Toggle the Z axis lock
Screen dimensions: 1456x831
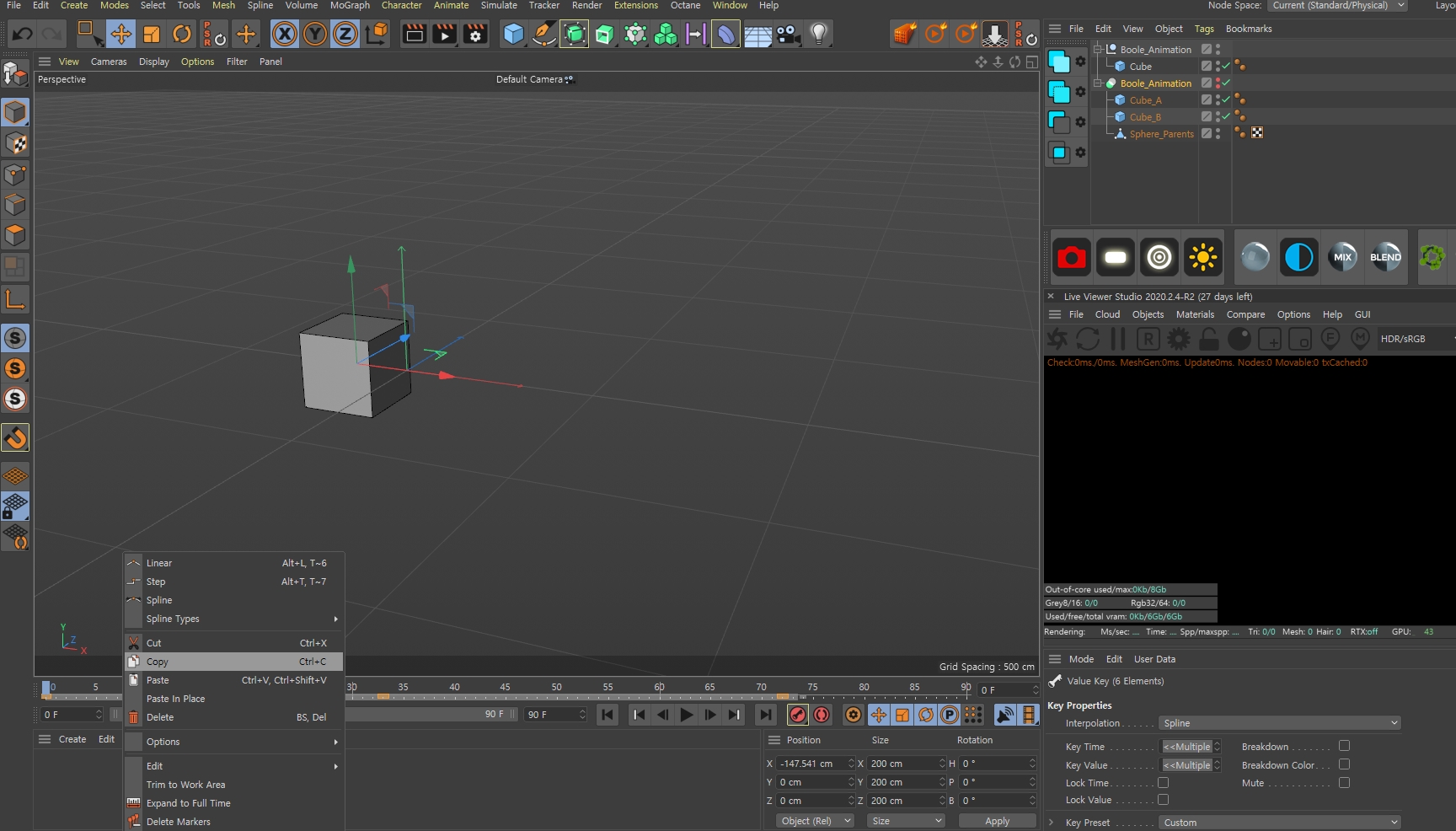click(345, 35)
